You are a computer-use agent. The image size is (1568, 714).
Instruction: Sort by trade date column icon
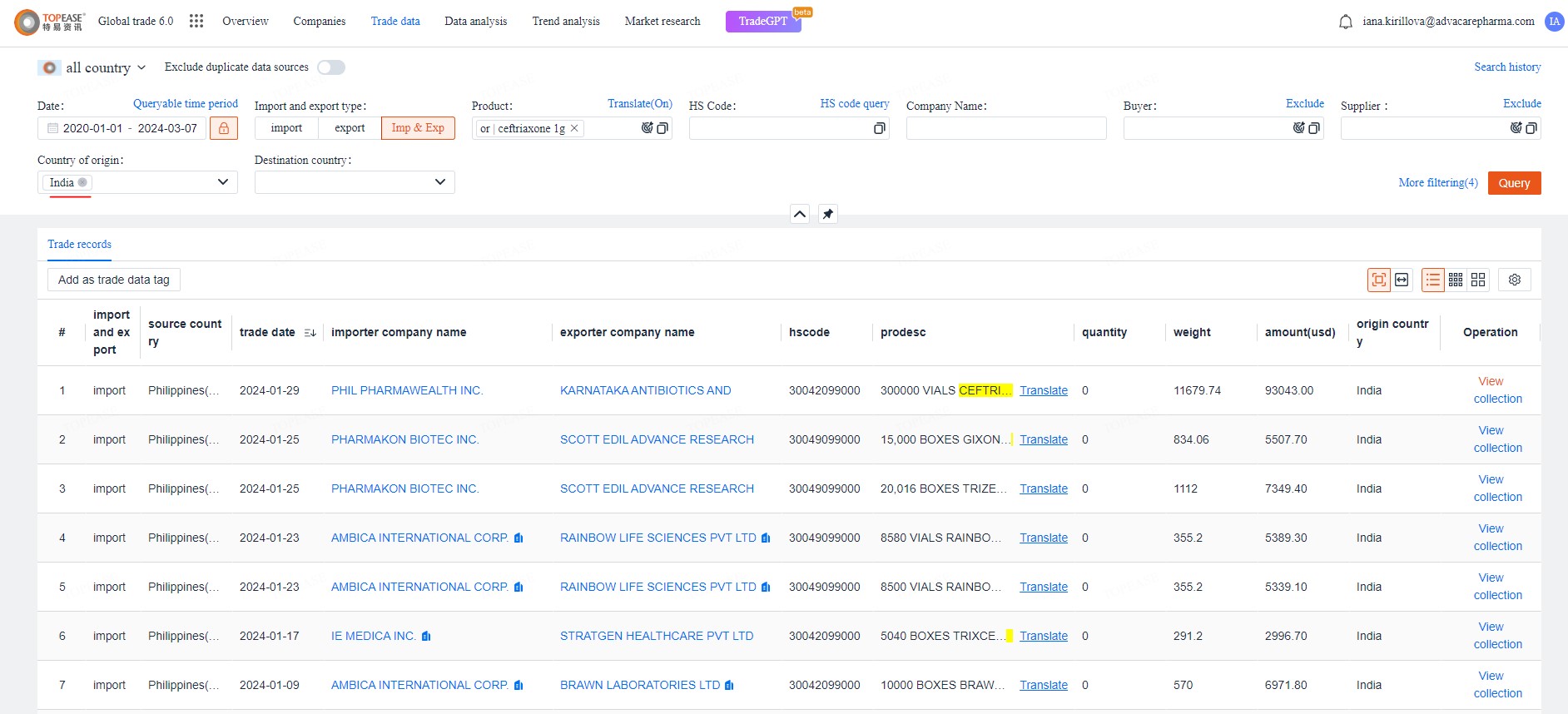tap(310, 333)
